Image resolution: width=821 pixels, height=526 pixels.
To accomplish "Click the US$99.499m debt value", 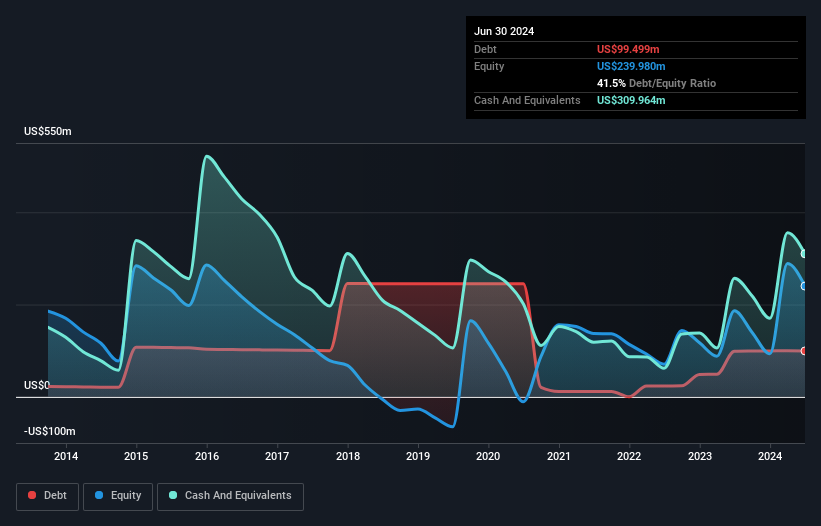I will pos(628,49).
